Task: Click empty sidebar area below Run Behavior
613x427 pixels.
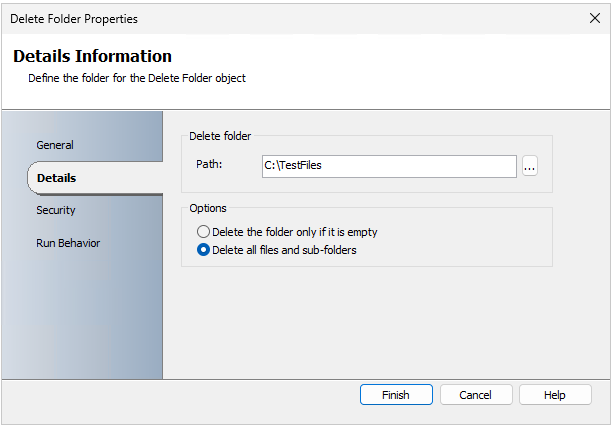Action: [x=82, y=320]
